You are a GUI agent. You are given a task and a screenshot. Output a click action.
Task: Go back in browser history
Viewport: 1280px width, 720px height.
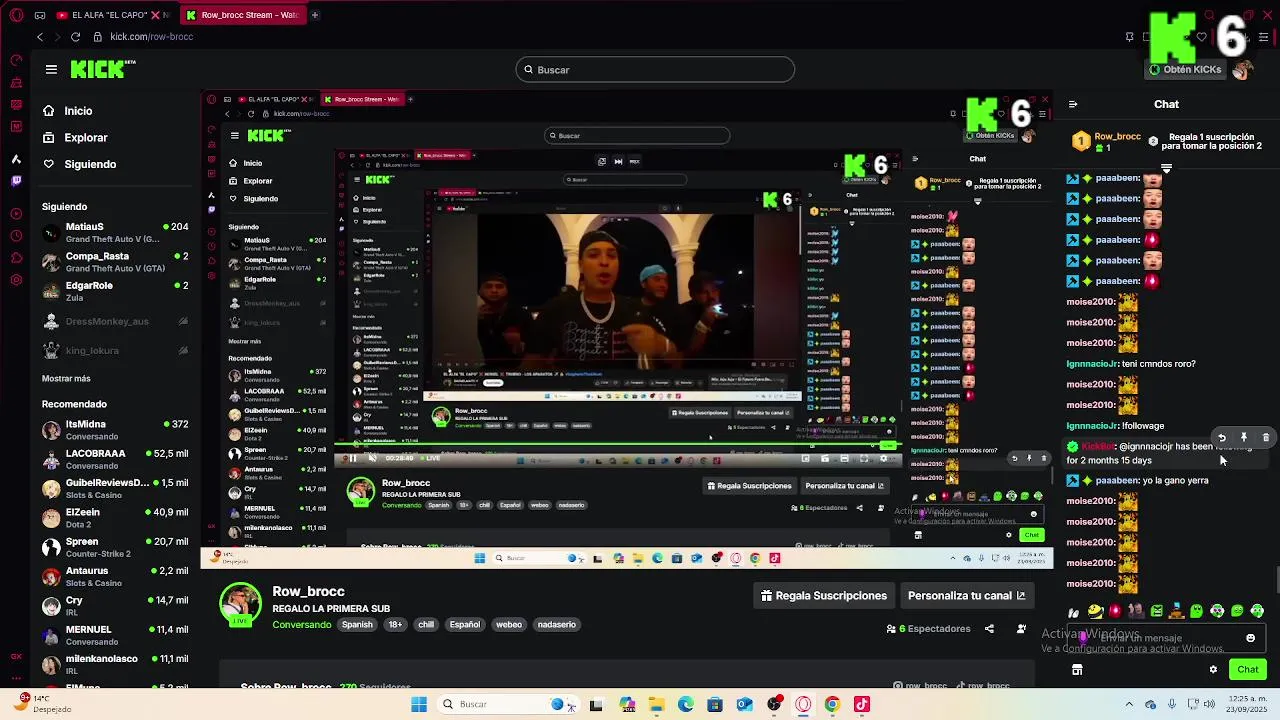(40, 37)
